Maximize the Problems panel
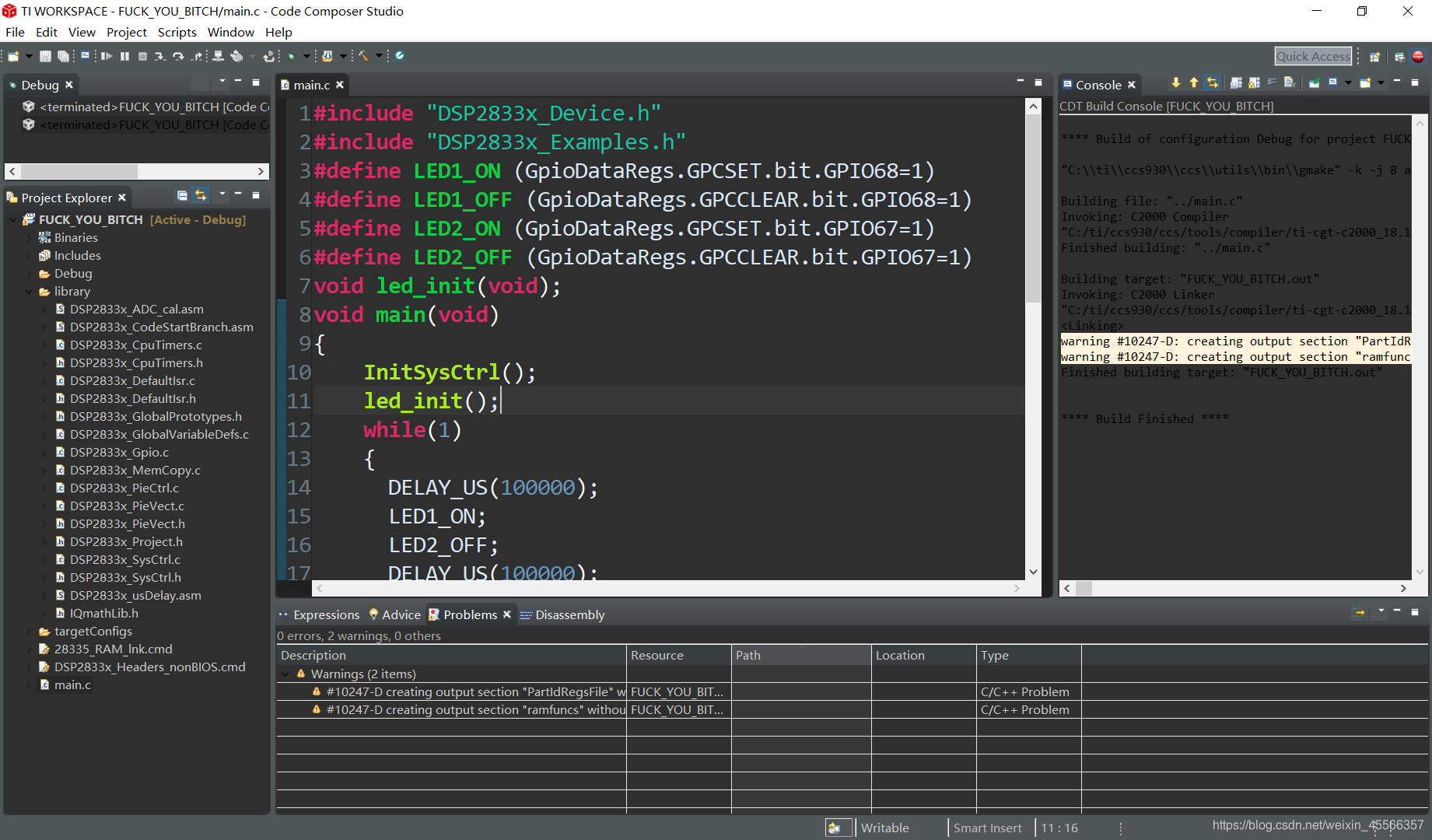 click(x=1415, y=611)
